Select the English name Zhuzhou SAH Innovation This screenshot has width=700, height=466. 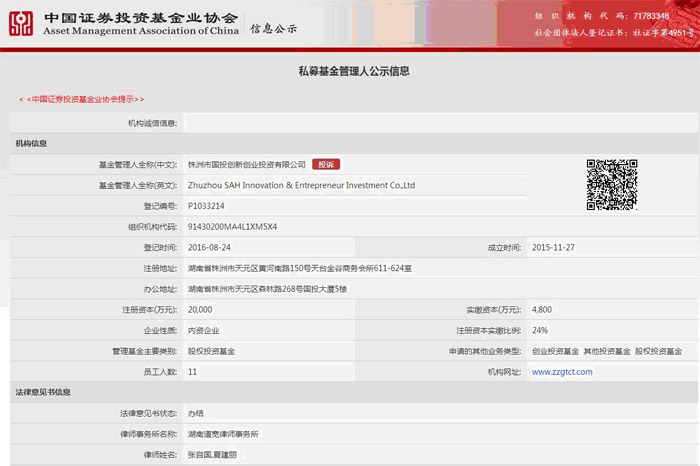(301, 185)
